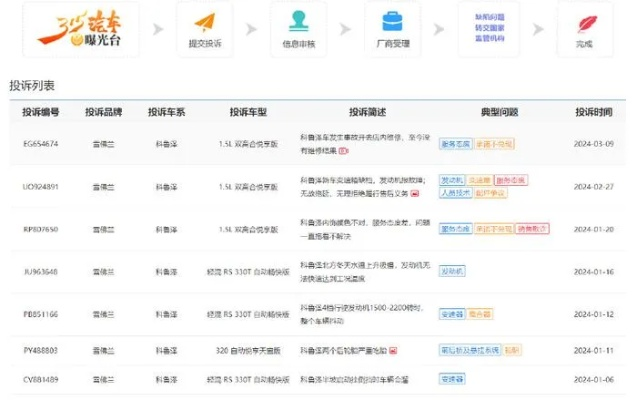Image resolution: width=637 pixels, height=400 pixels.
Task: Click 科鲁泽 series in row PB851166
Action: point(167,314)
